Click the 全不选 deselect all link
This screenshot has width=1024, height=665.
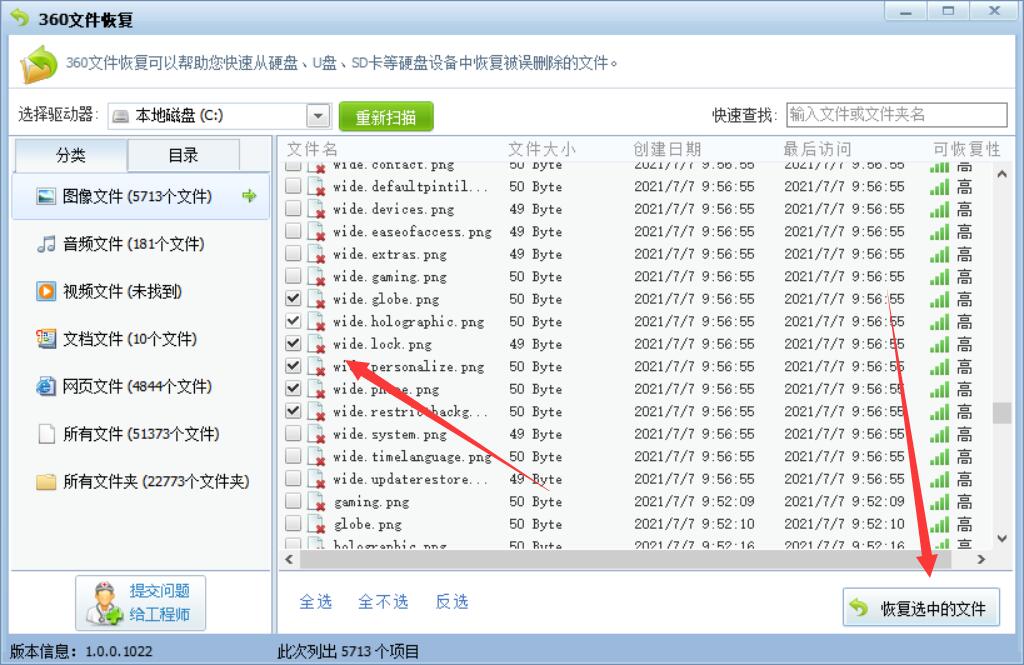383,602
